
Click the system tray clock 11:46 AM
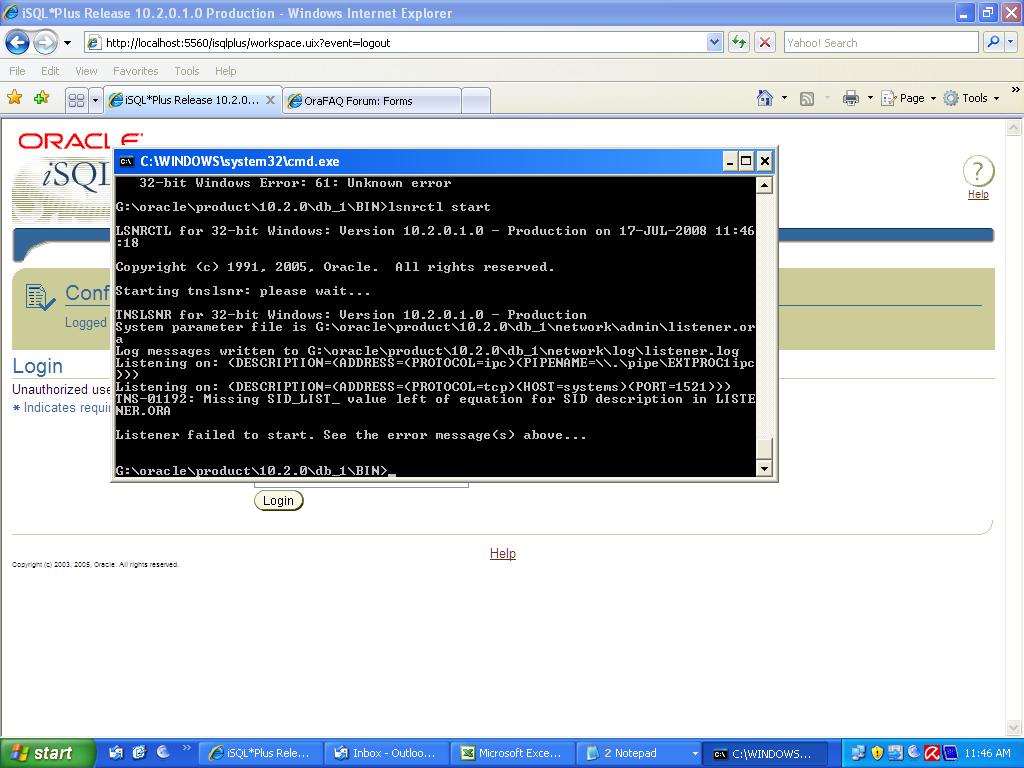click(x=987, y=754)
